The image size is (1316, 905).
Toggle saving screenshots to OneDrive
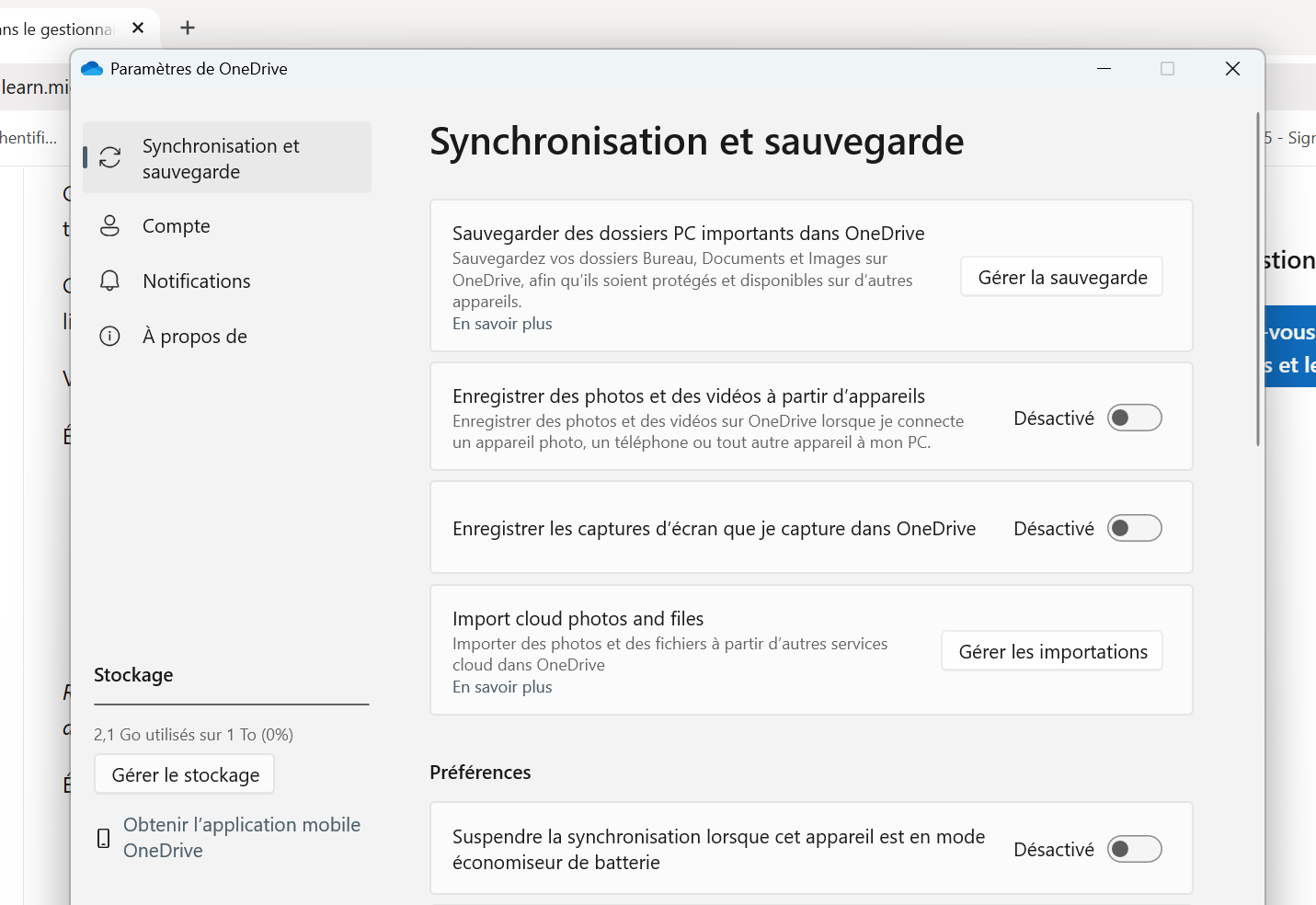tap(1135, 529)
